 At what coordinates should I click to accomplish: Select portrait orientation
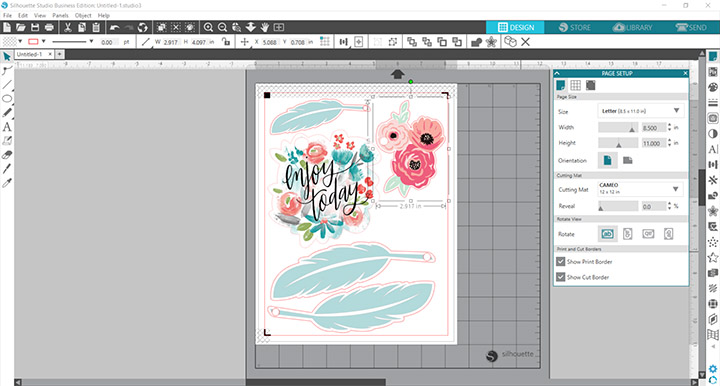(607, 160)
